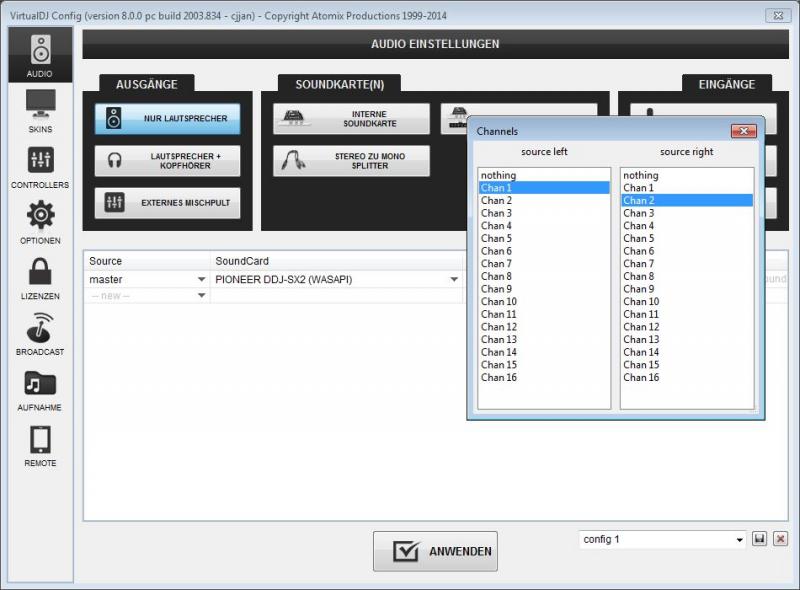800x590 pixels.
Task: Select Chan 8 in source right list
Action: pyautogui.click(x=687, y=276)
